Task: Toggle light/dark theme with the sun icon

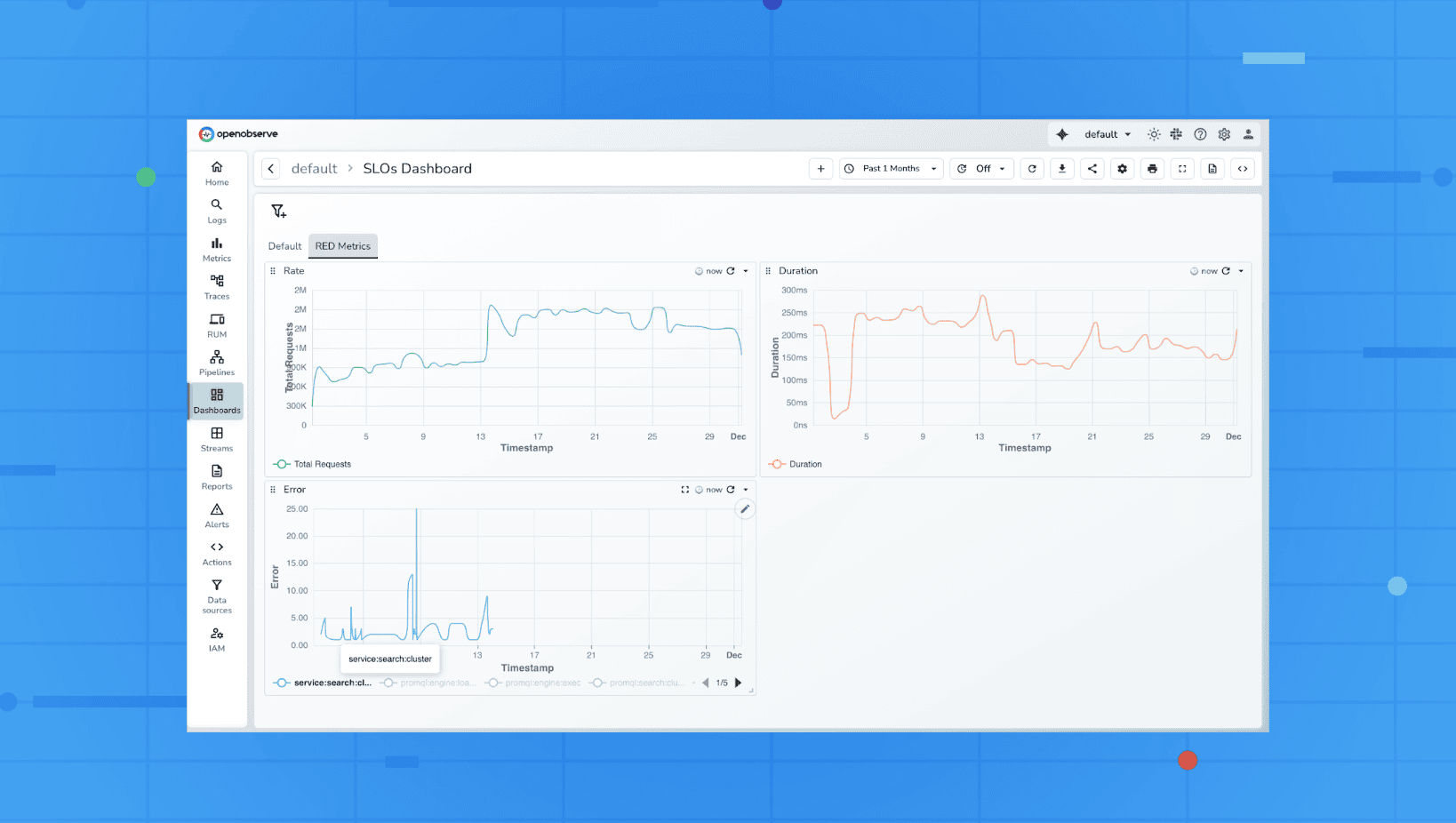Action: pos(1153,133)
